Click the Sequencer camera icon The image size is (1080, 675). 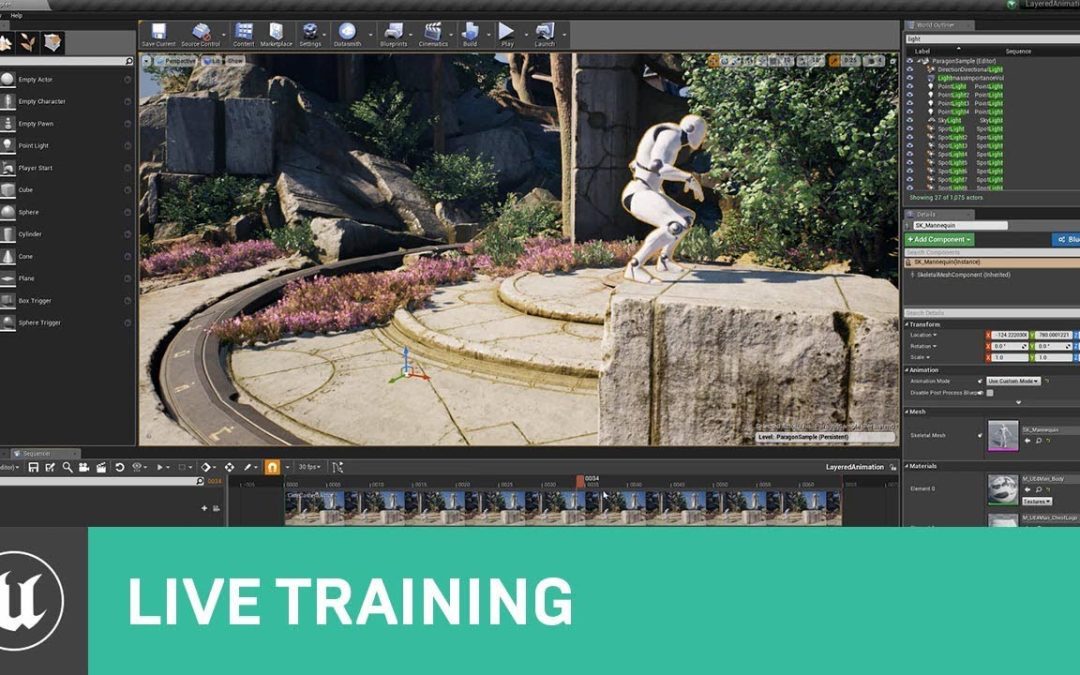[84, 467]
